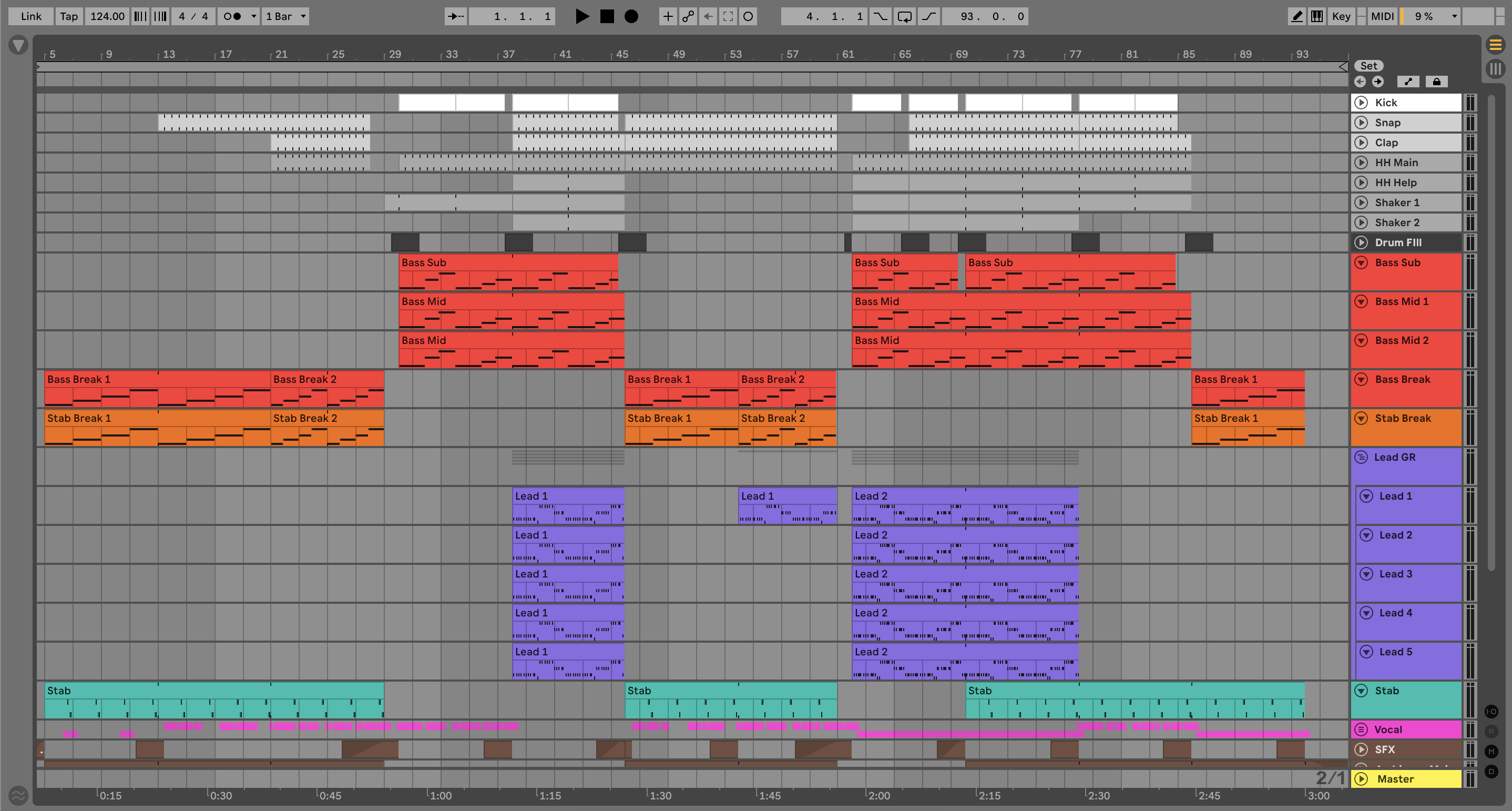The width and height of the screenshot is (1512, 811).
Task: Toggle the Draw Mode pencil icon
Action: pos(1296,16)
